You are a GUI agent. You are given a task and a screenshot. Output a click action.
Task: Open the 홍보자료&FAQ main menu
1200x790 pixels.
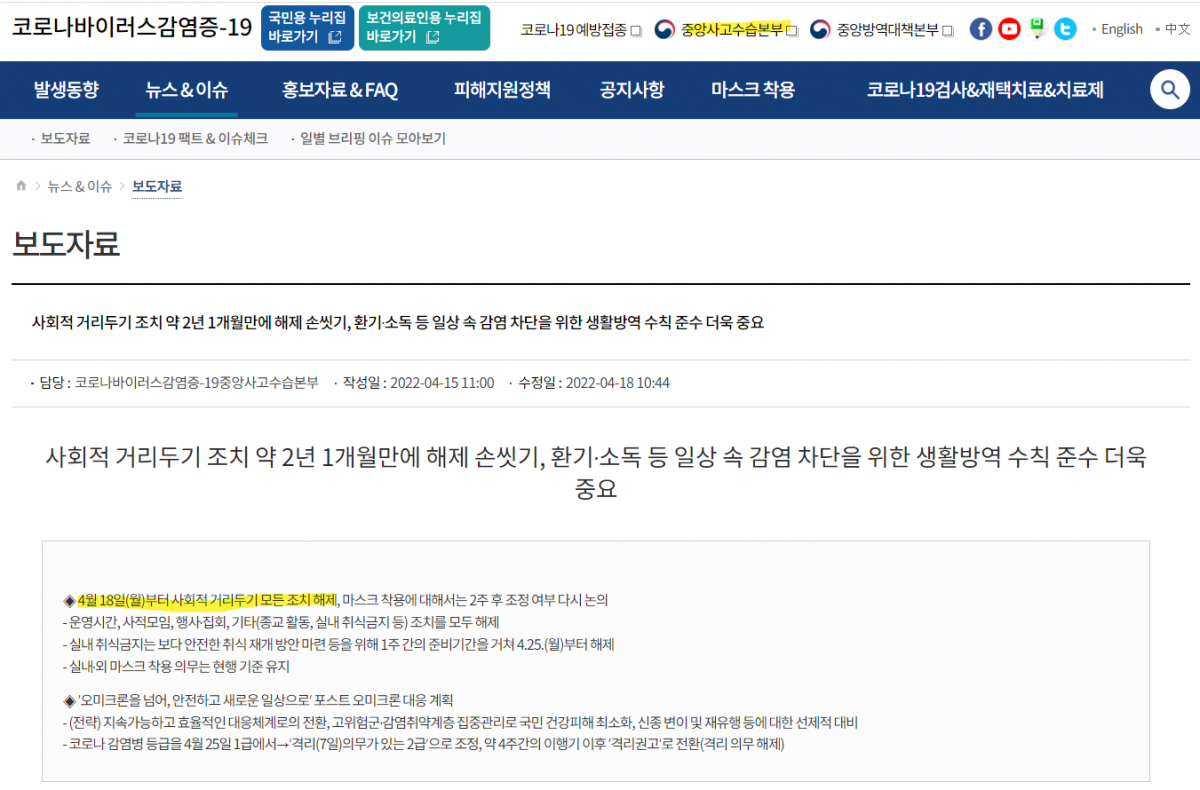pyautogui.click(x=340, y=90)
